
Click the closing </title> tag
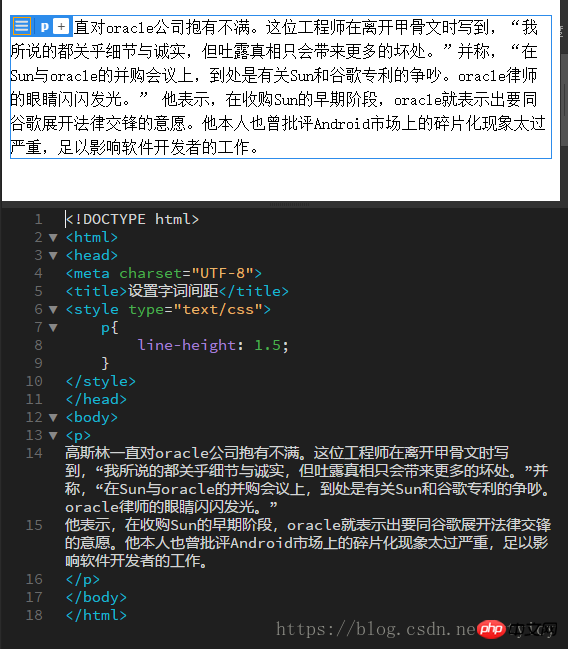pos(254,291)
